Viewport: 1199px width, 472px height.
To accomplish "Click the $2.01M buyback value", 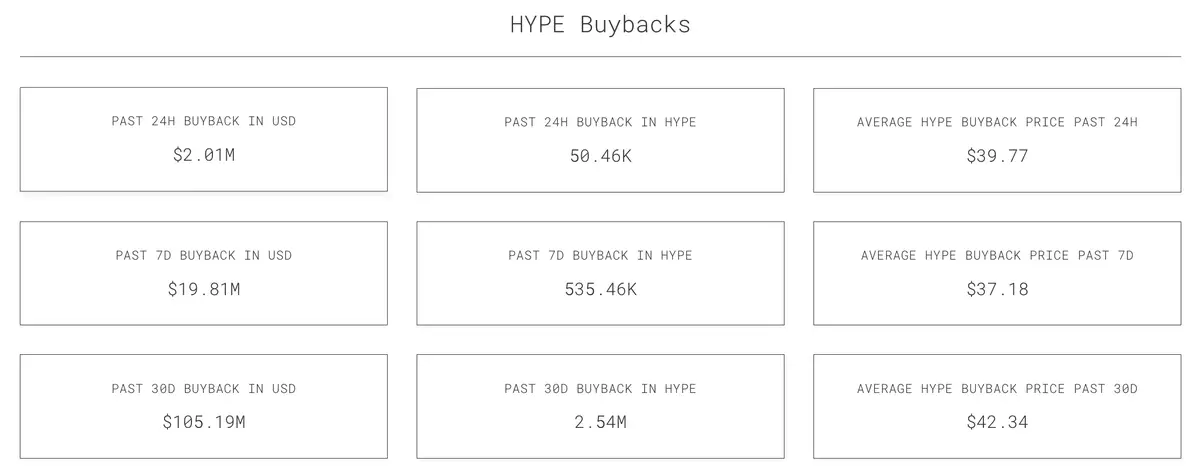I will tap(204, 156).
